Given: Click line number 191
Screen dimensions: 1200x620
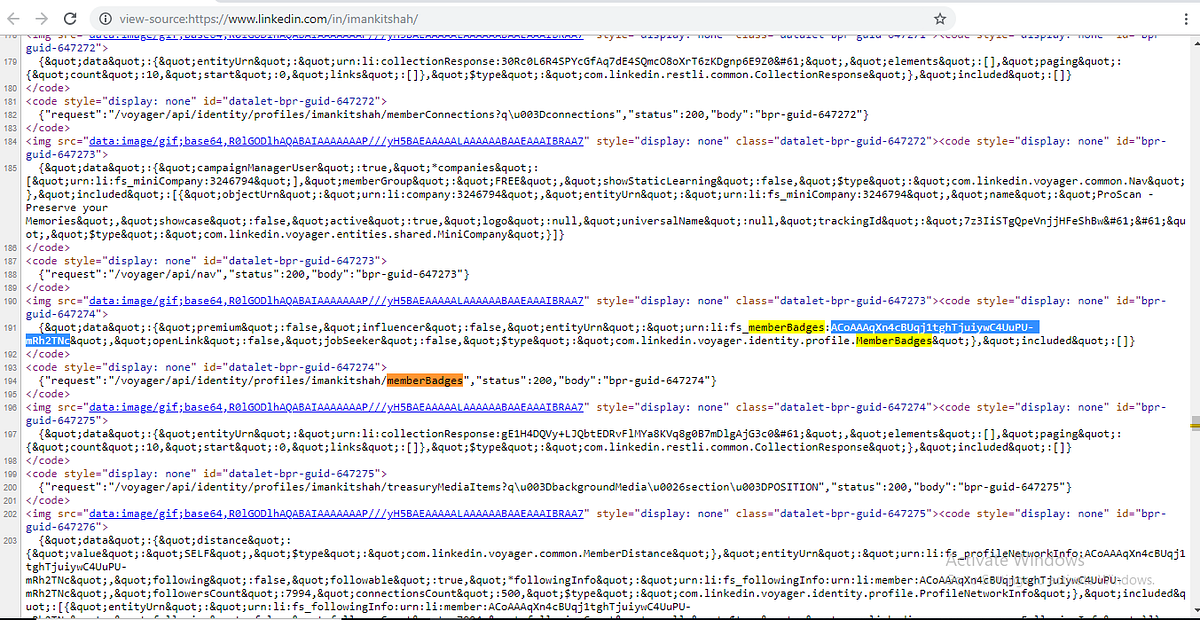Looking at the screenshot, I should coord(12,327).
